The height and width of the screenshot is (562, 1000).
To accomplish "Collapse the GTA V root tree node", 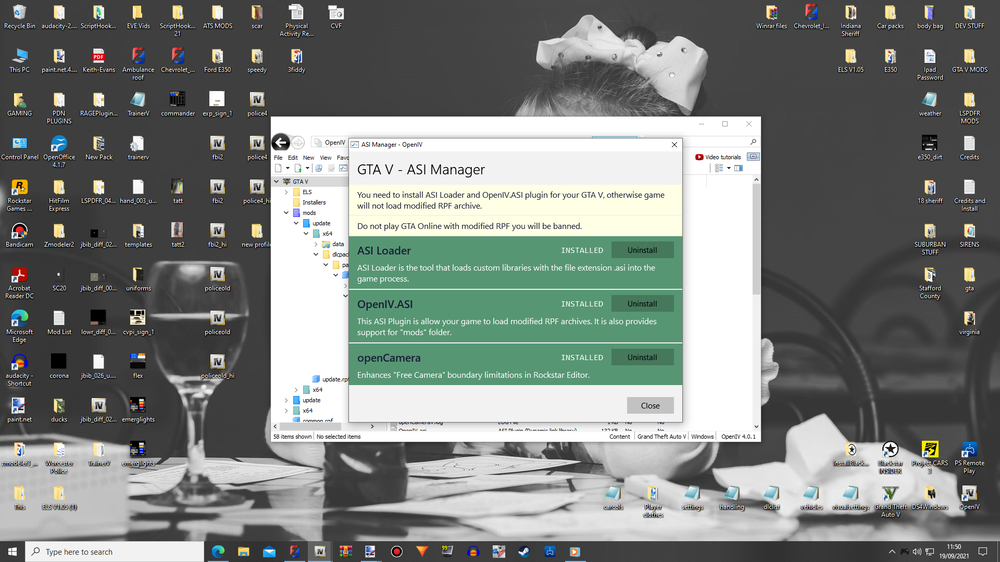I will tap(277, 182).
